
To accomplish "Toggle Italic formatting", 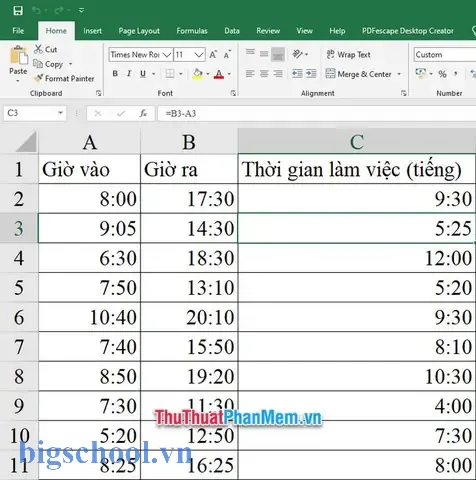I will point(129,74).
